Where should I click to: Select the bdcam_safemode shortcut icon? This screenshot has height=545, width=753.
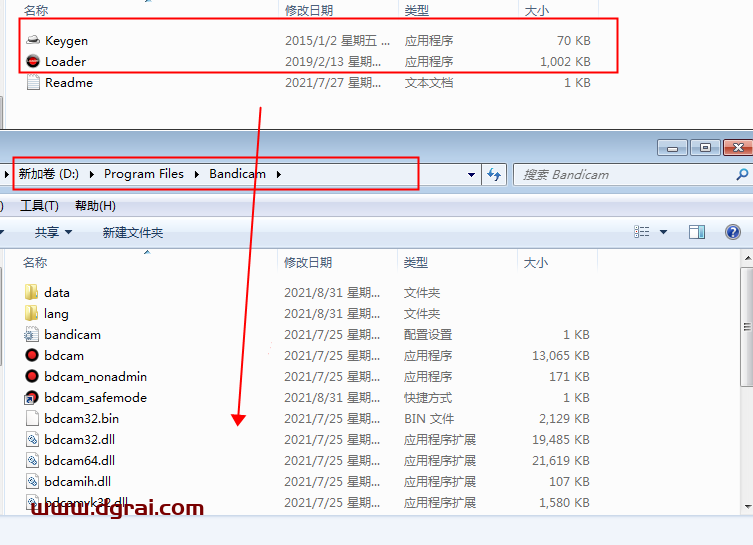coord(31,398)
